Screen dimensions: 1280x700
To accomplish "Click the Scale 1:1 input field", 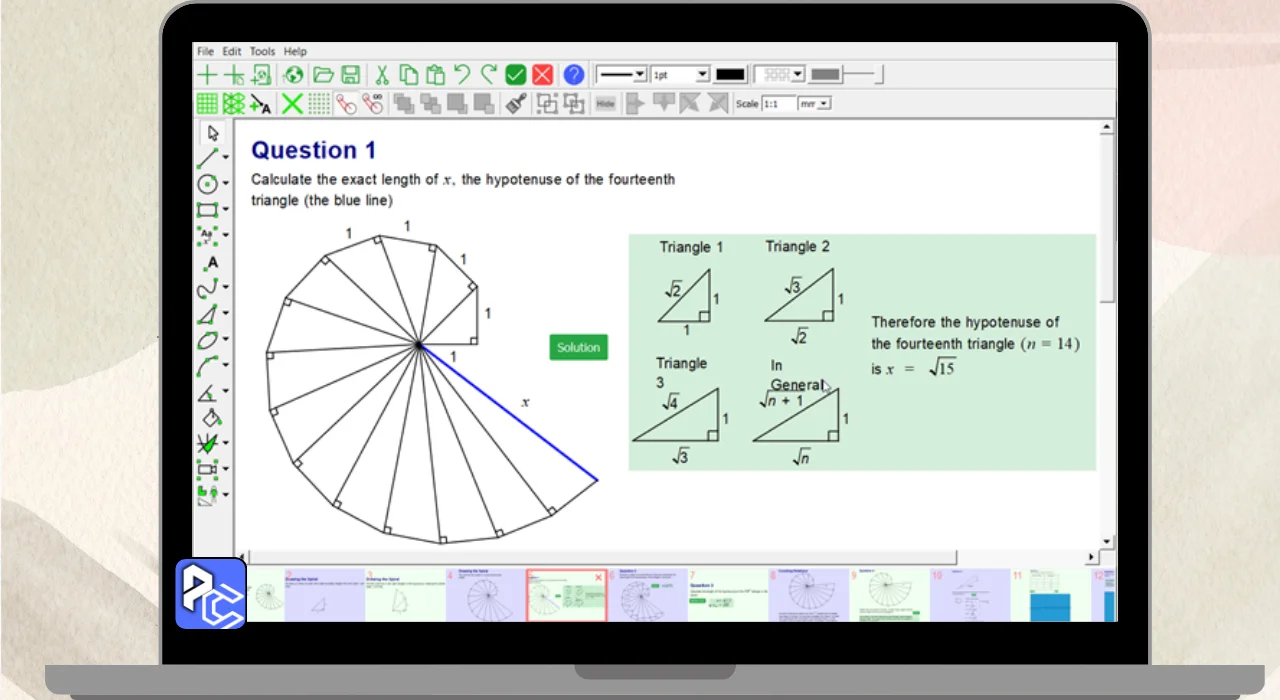I will [x=778, y=103].
